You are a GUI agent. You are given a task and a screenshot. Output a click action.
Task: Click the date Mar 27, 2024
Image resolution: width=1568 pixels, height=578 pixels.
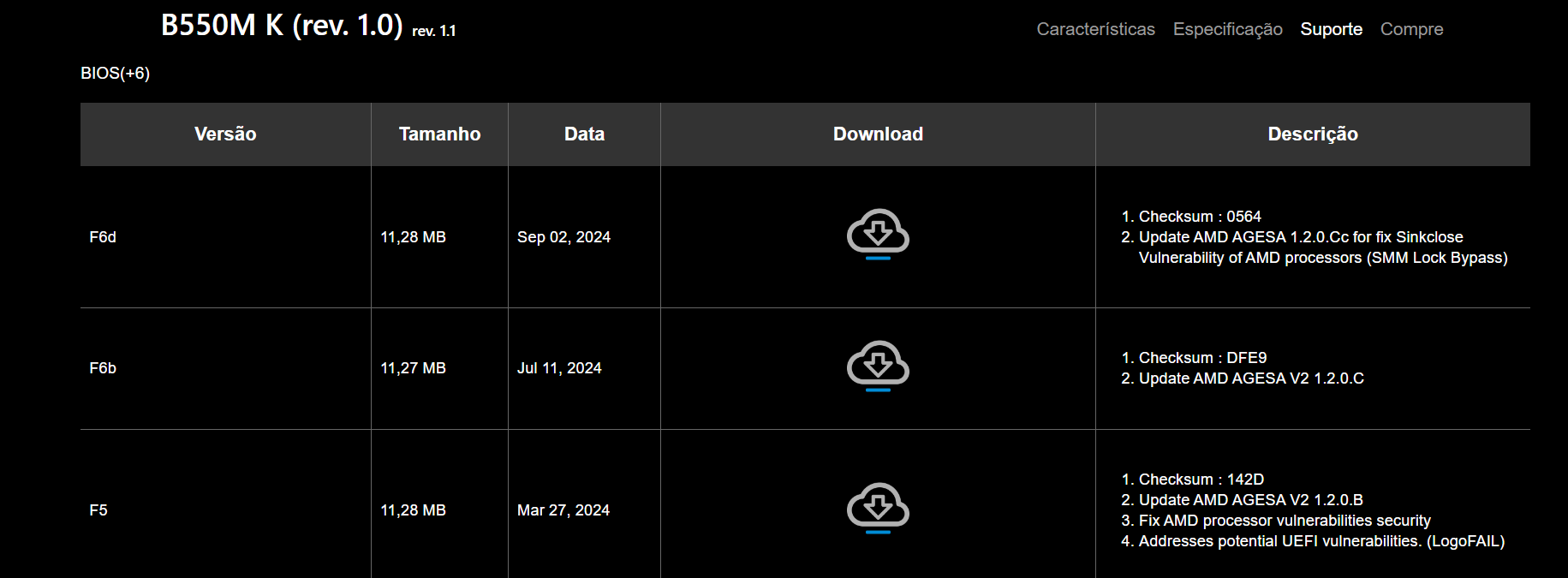pos(563,510)
